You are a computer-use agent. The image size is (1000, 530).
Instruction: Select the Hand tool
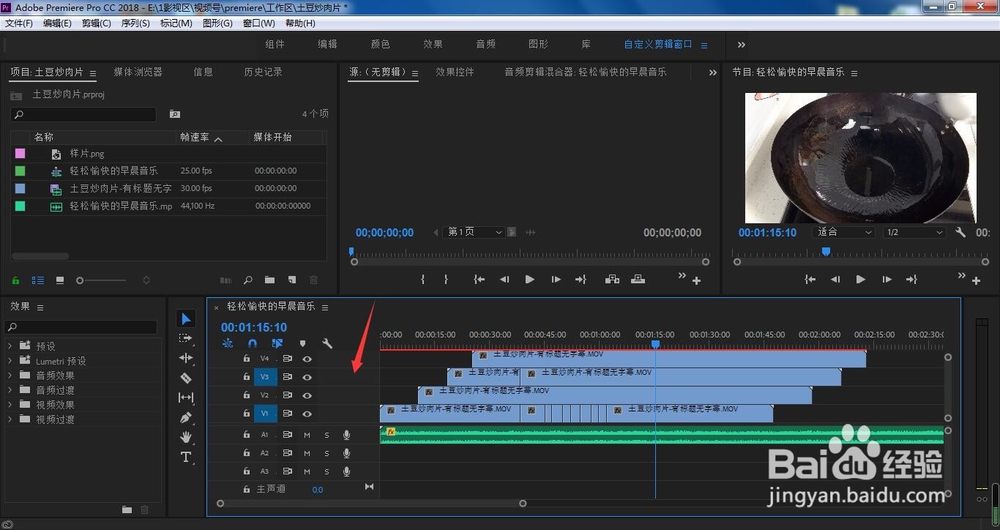[186, 437]
